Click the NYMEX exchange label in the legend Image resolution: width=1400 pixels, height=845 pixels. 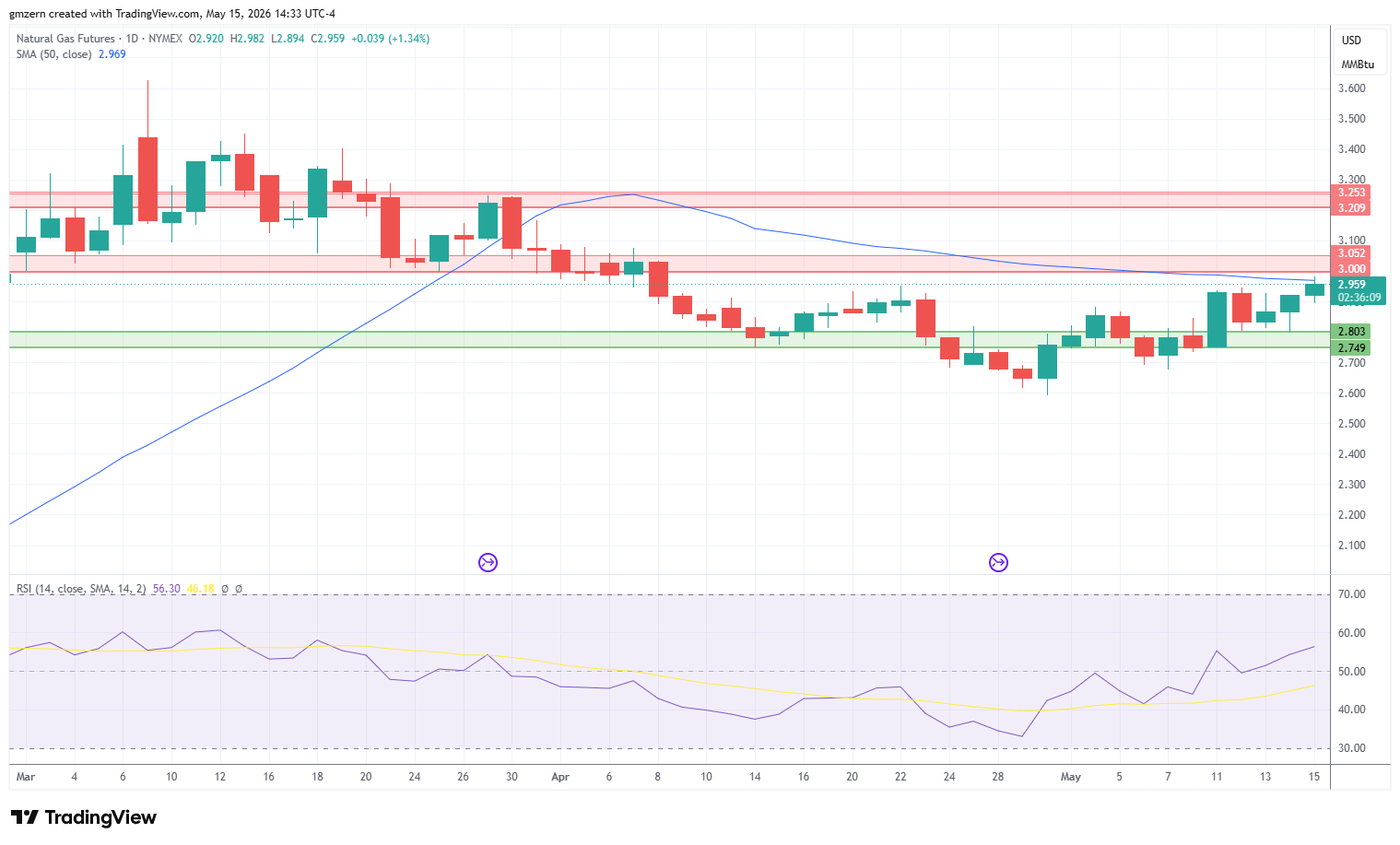pos(165,39)
